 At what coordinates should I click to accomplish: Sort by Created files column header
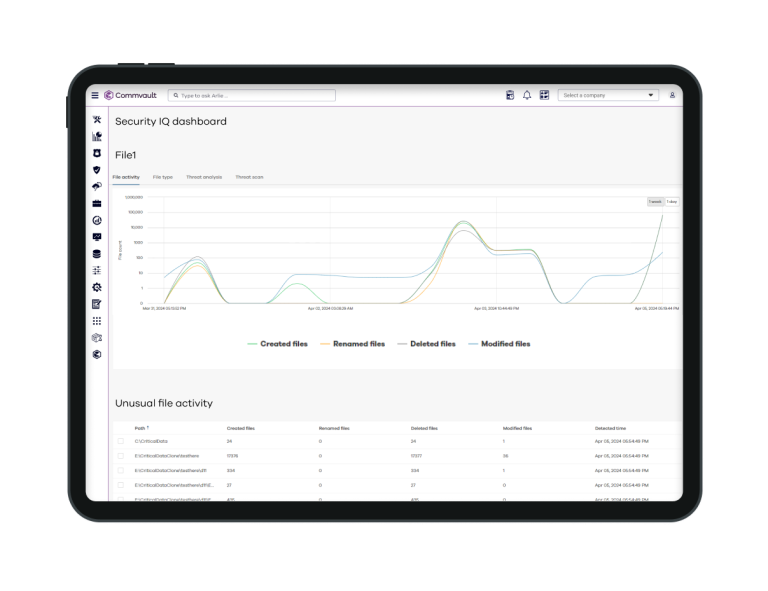240,428
